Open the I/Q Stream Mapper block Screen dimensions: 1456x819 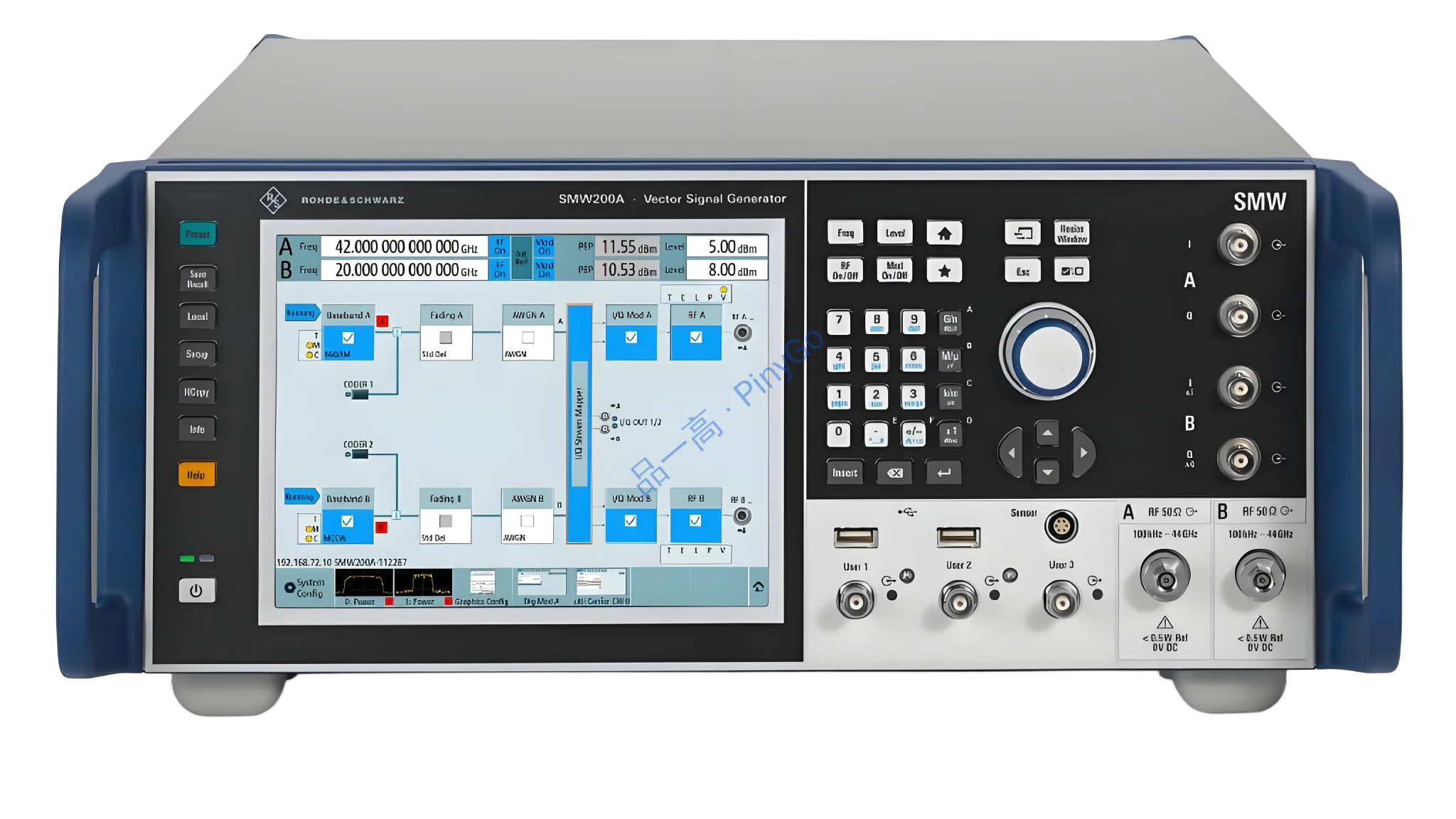click(579, 424)
